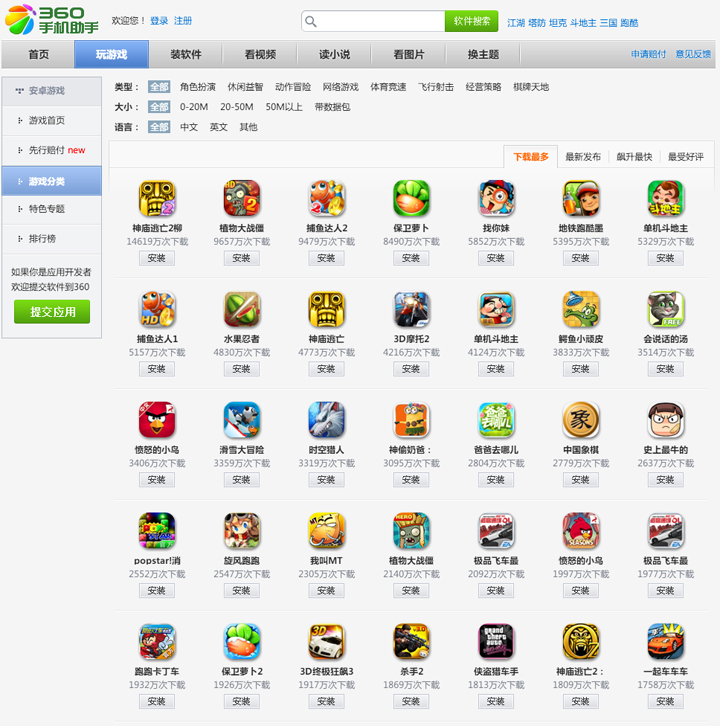
Task: Click the search magnifier icon
Action: pyautogui.click(x=311, y=21)
